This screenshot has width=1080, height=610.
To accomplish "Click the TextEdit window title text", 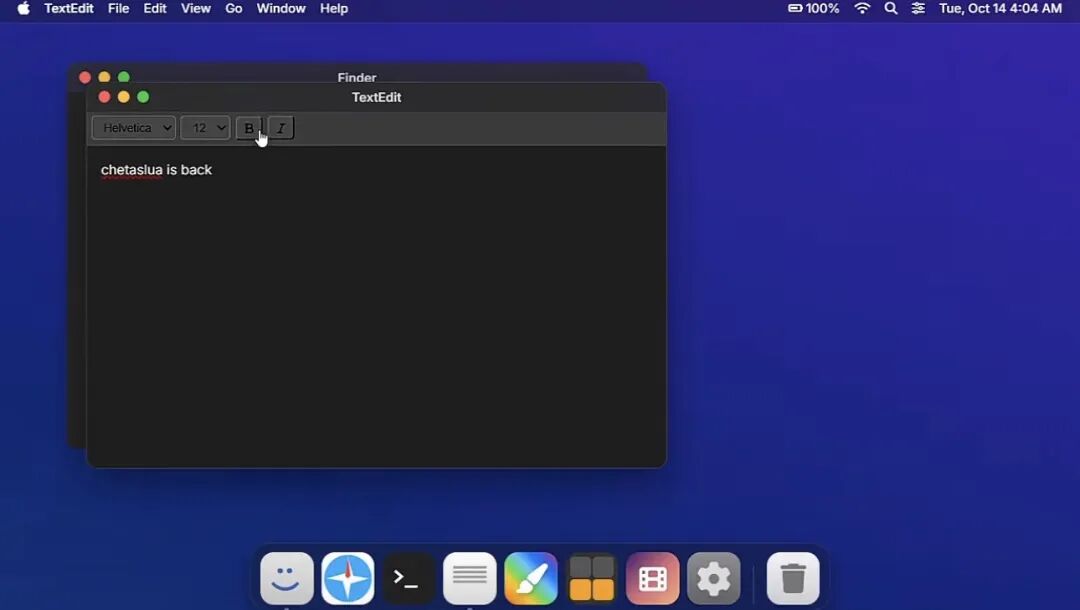I will pyautogui.click(x=376, y=98).
